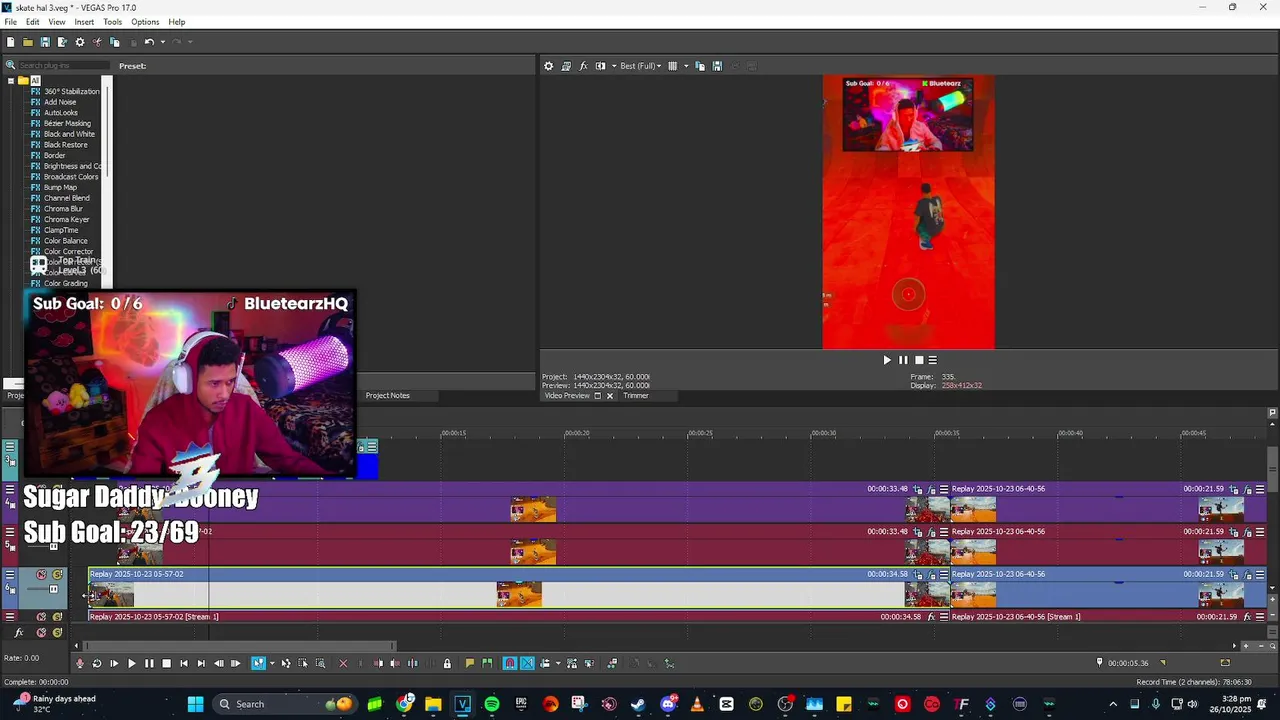
Task: Toggle Split Screen View in the preview
Action: (x=600, y=66)
